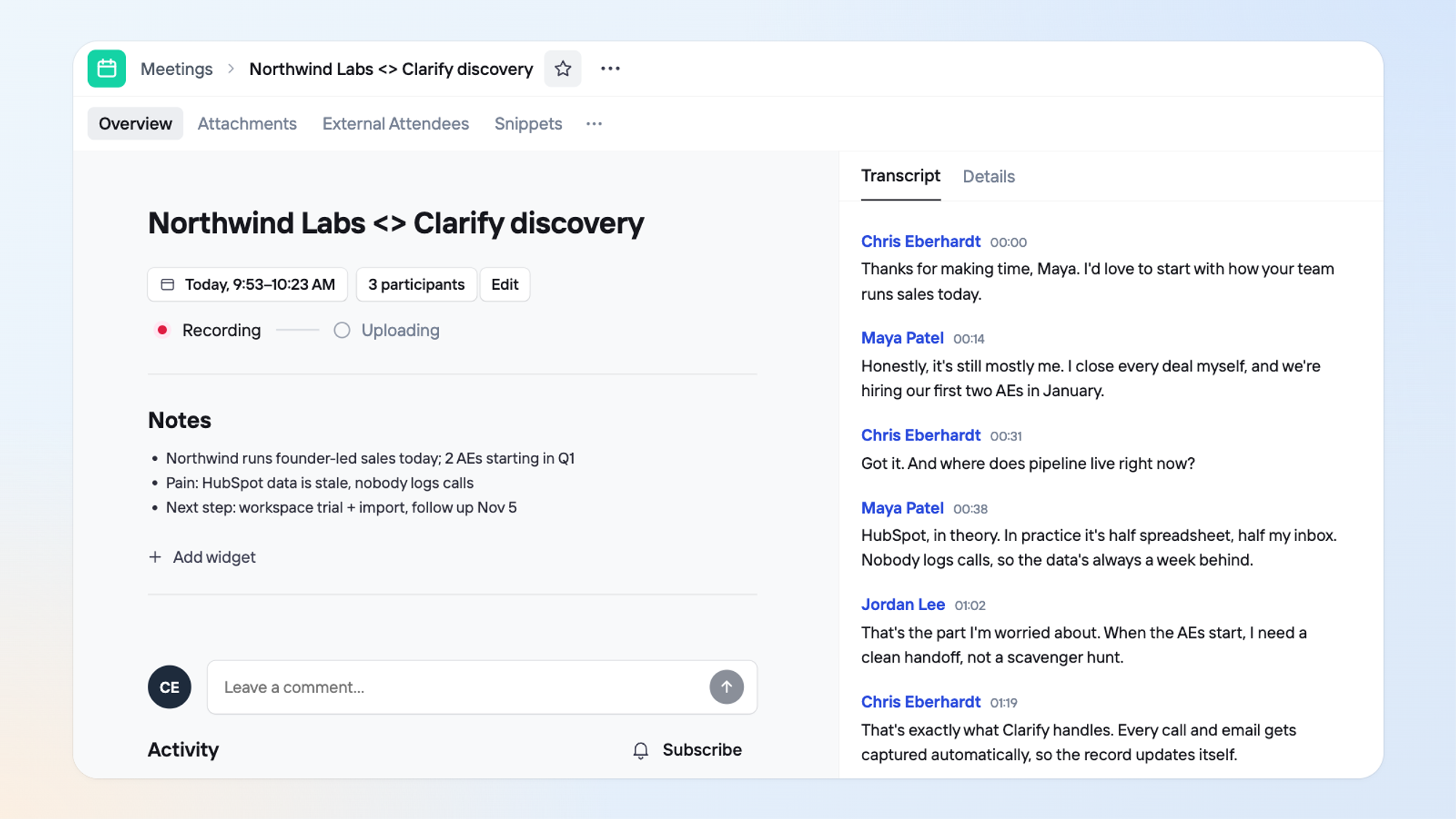Viewport: 1456px width, 819px height.
Task: Click the CE user avatar
Action: pos(170,687)
